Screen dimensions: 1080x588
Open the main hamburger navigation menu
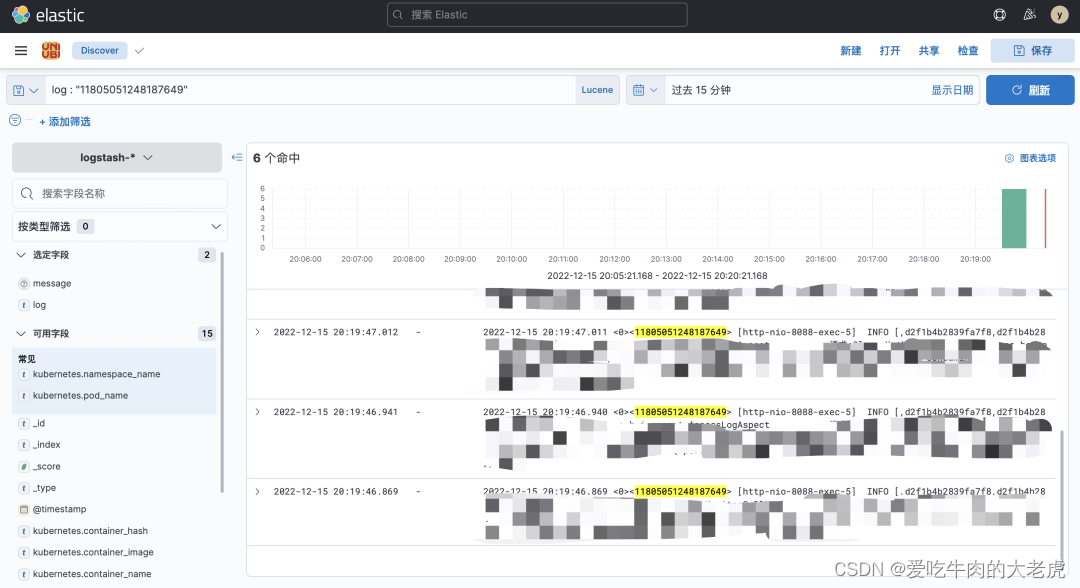click(21, 50)
